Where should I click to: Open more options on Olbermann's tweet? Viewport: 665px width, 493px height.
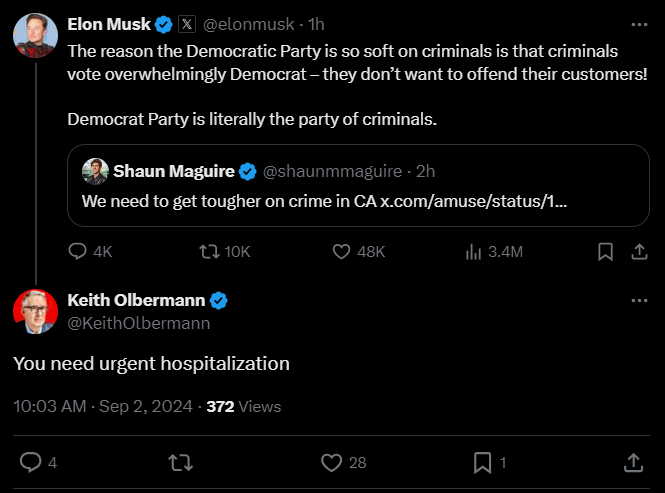click(639, 301)
